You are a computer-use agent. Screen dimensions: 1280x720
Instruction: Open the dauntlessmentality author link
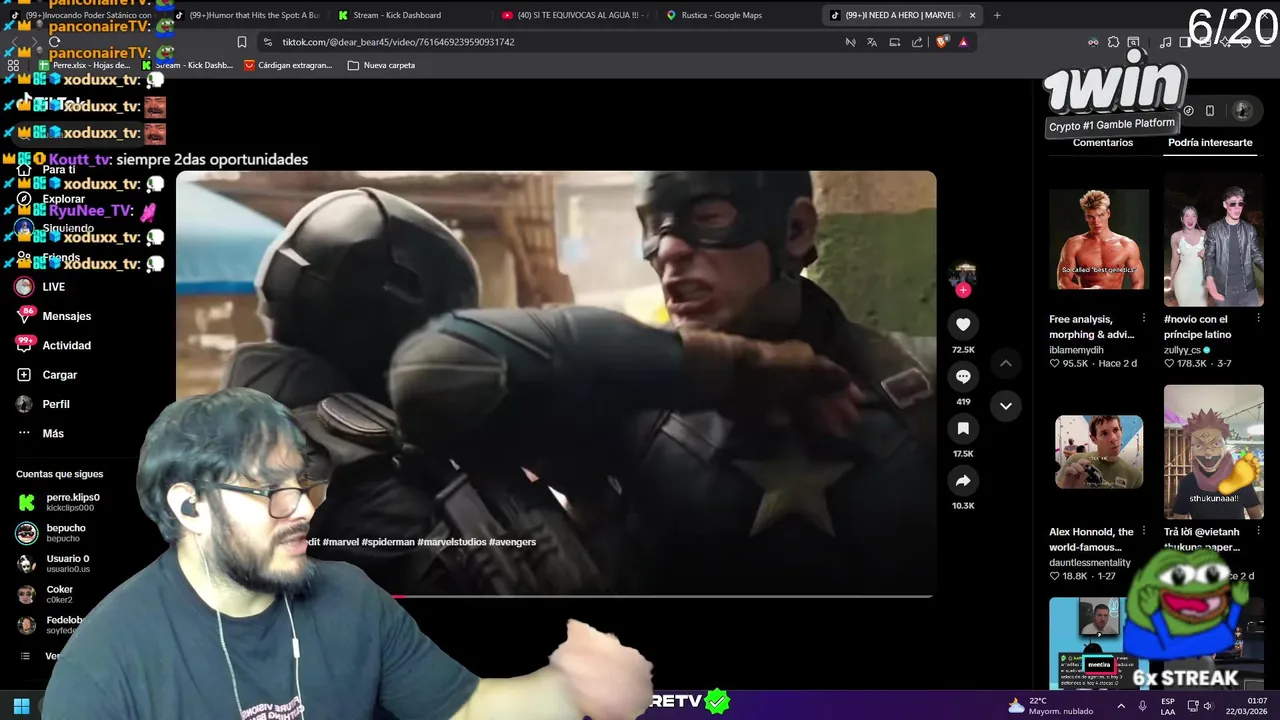(1090, 563)
